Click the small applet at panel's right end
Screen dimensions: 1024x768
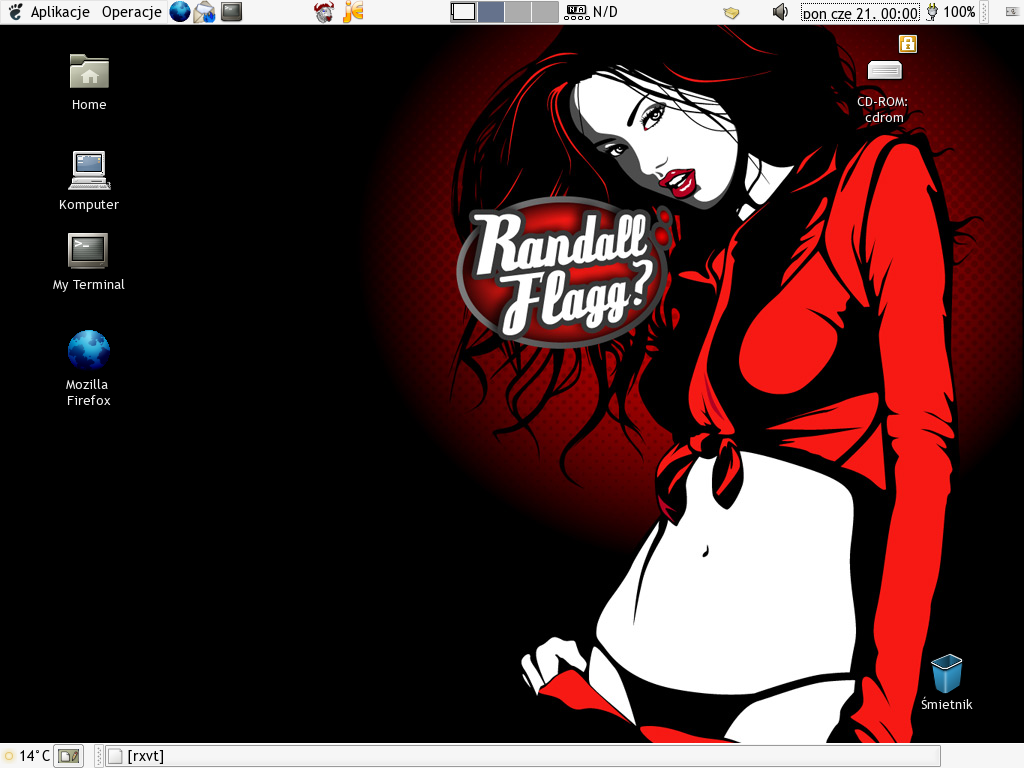[x=1012, y=11]
